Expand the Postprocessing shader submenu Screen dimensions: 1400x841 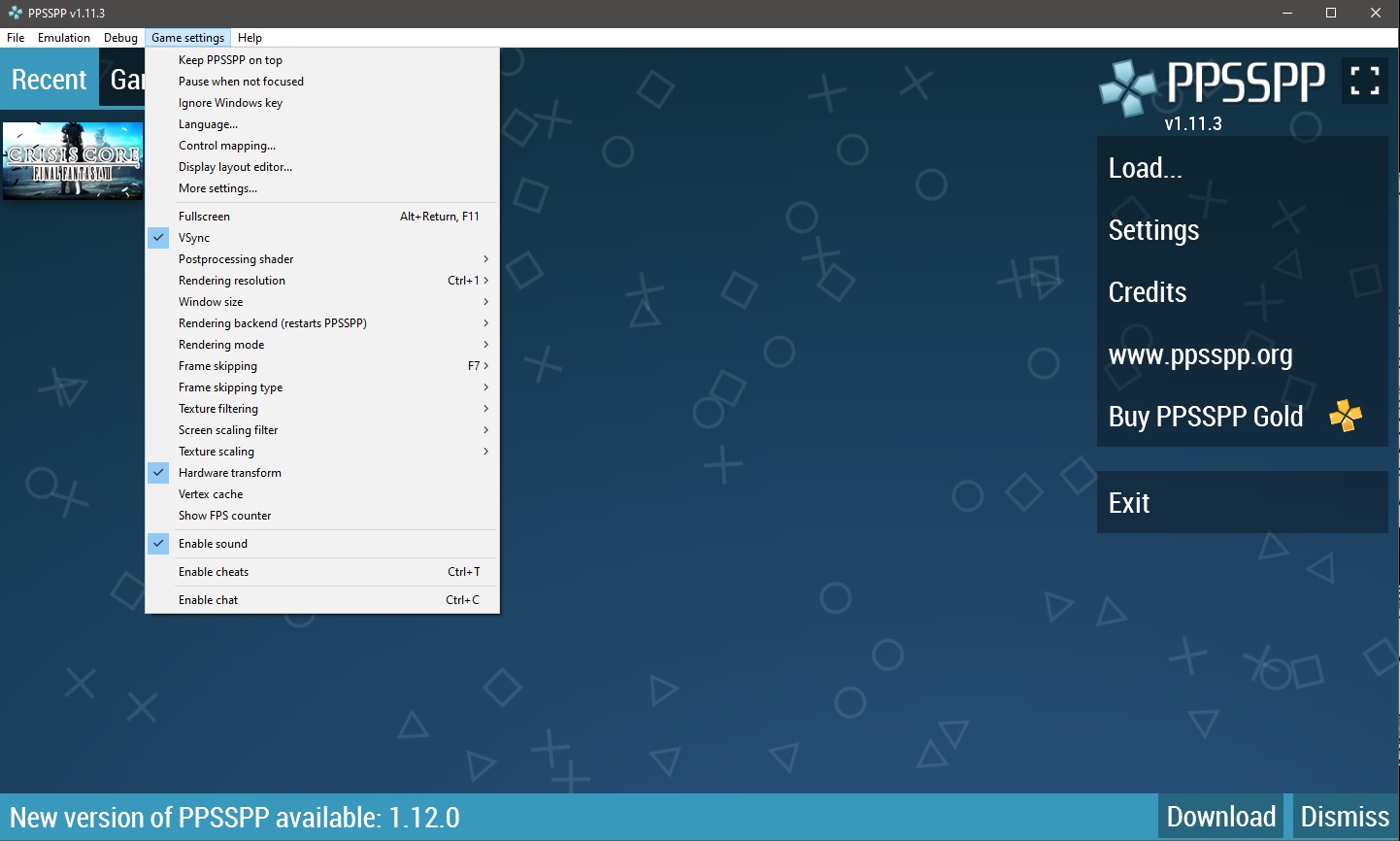coord(236,259)
